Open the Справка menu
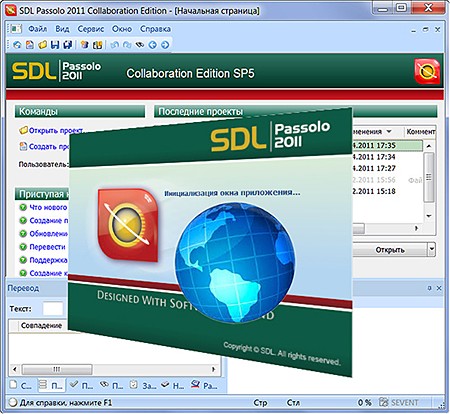 pyautogui.click(x=155, y=29)
